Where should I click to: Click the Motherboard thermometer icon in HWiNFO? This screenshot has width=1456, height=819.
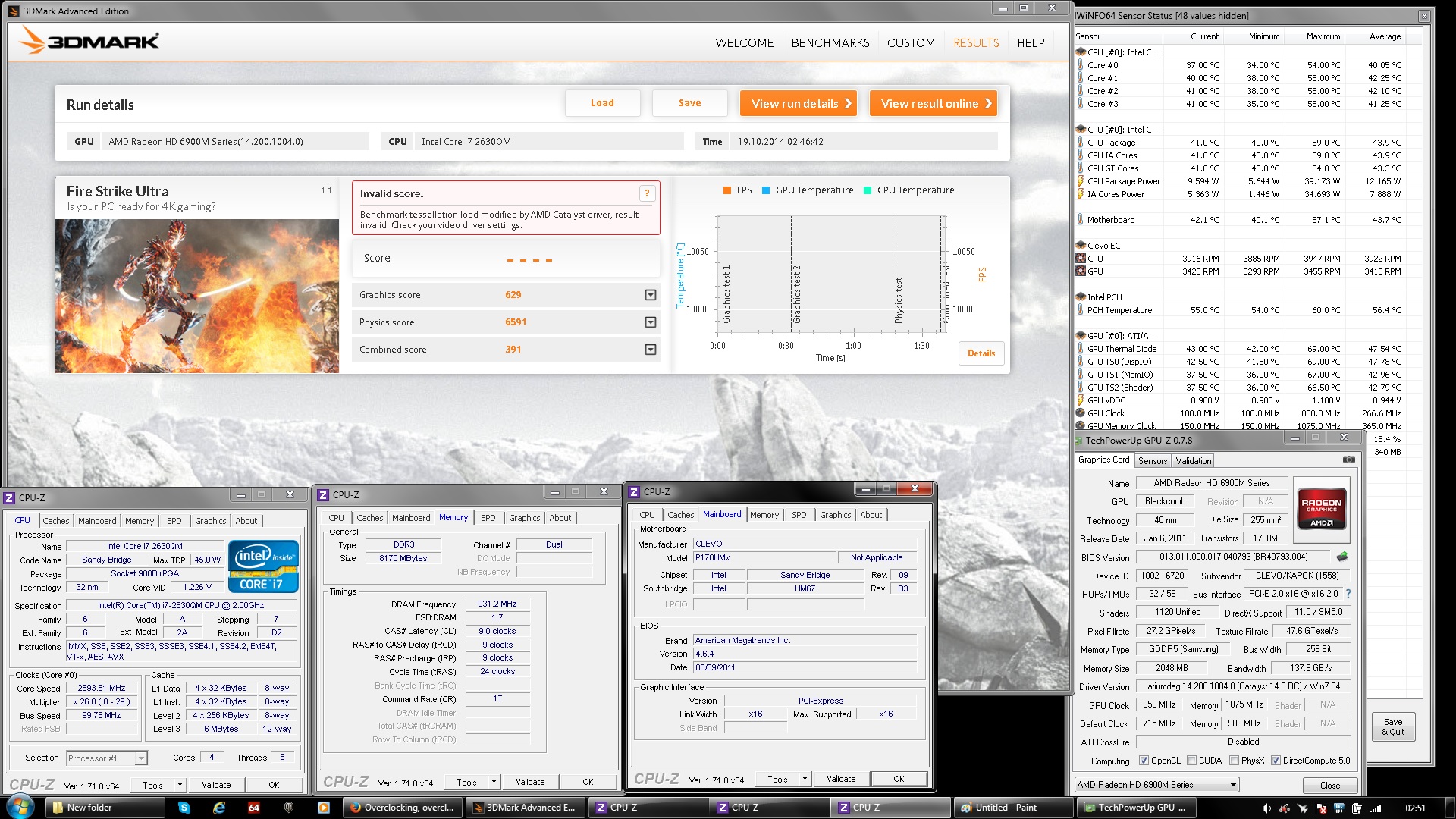(x=1081, y=220)
